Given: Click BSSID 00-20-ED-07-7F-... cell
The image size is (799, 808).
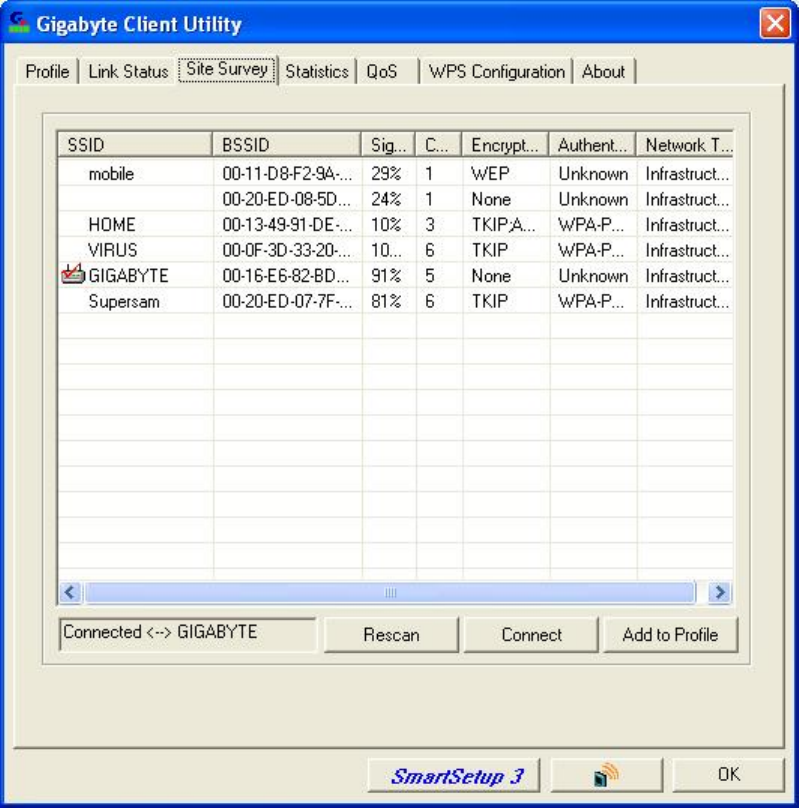Looking at the screenshot, I should click(287, 300).
